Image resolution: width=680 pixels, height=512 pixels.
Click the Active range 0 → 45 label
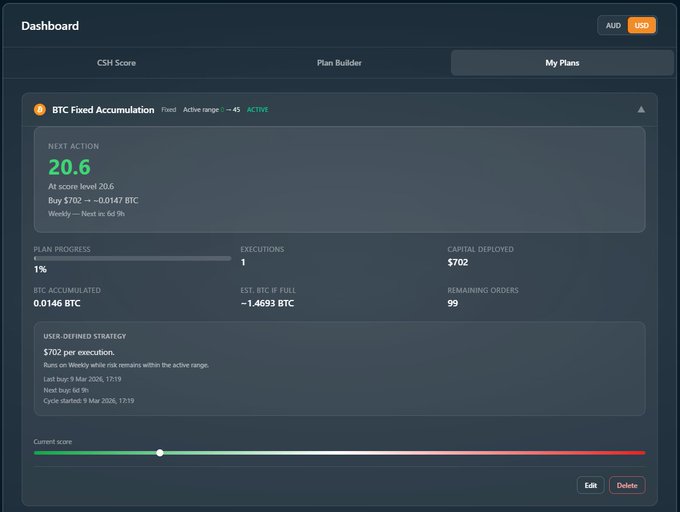(211, 110)
